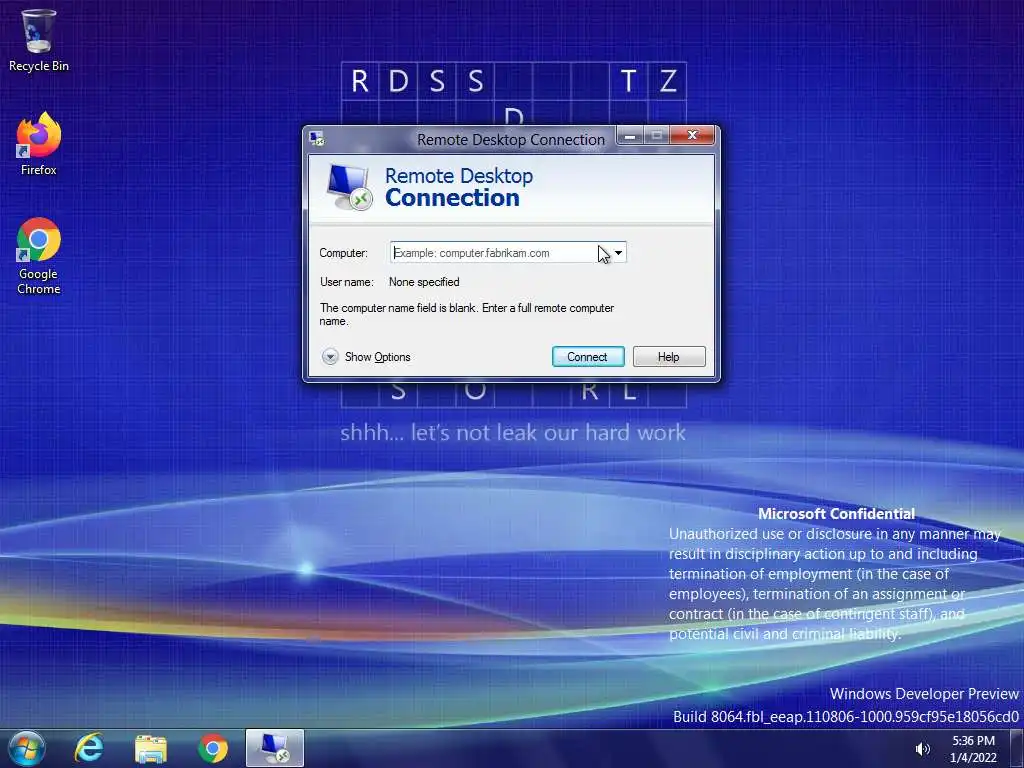
Task: Click the Remote Desktop Connection title text
Action: [511, 140]
